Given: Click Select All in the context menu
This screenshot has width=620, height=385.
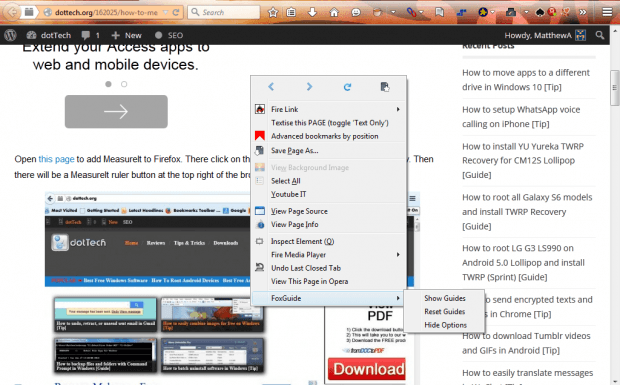Looking at the screenshot, I should pos(329,181).
